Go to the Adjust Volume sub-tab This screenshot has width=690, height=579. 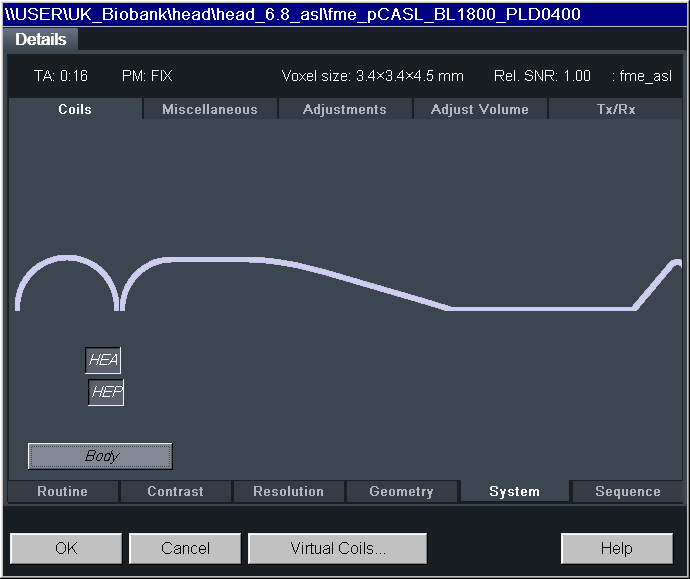(x=480, y=110)
